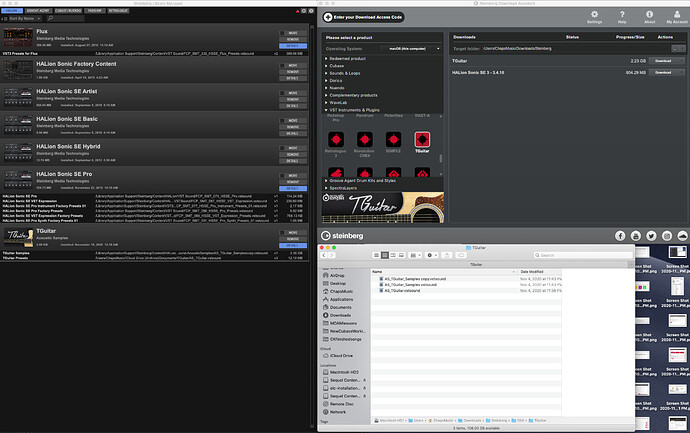The height and width of the screenshot is (433, 690).
Task: Tick the HALion Sonic SE Pro checkbox
Action: pos(282,176)
